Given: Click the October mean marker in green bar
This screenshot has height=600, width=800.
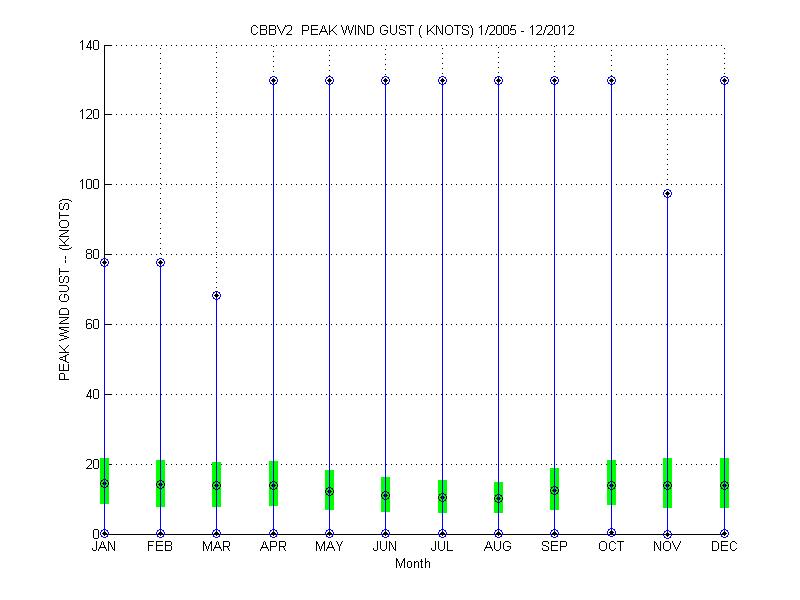Looking at the screenshot, I should [611, 485].
